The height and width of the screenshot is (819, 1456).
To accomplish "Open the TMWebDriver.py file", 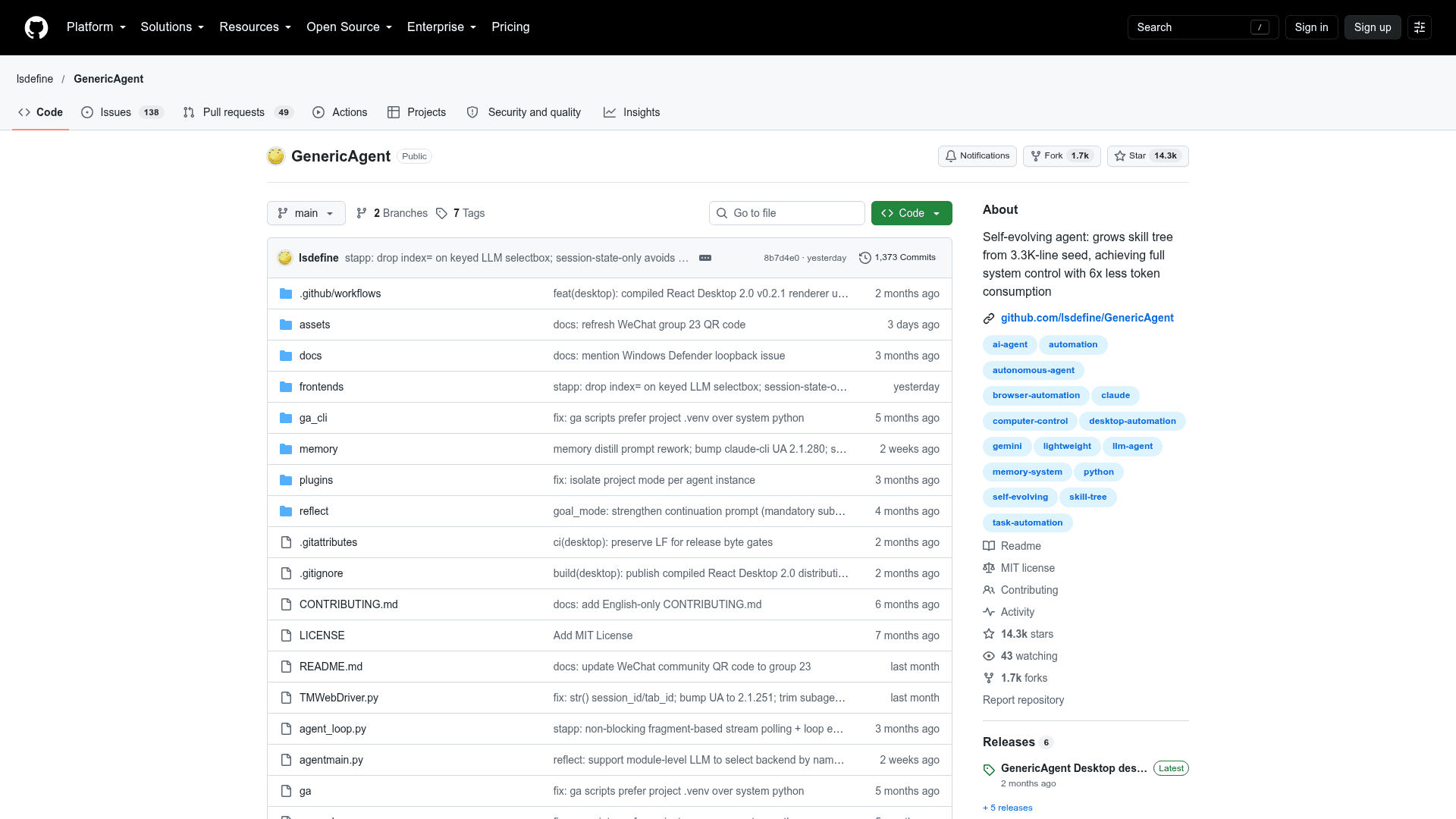I will [x=338, y=698].
